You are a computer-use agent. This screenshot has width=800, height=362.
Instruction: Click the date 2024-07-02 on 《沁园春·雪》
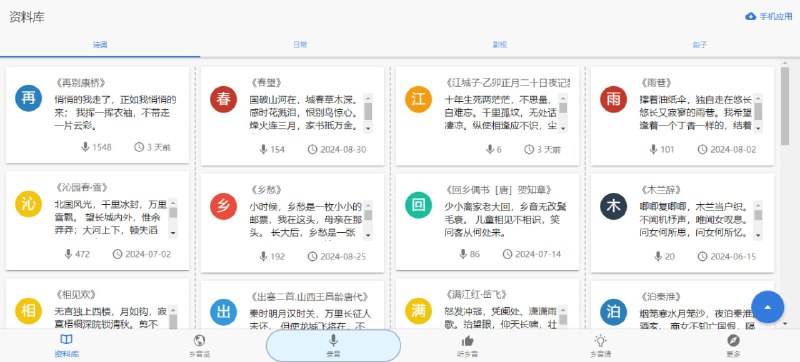coord(148,254)
